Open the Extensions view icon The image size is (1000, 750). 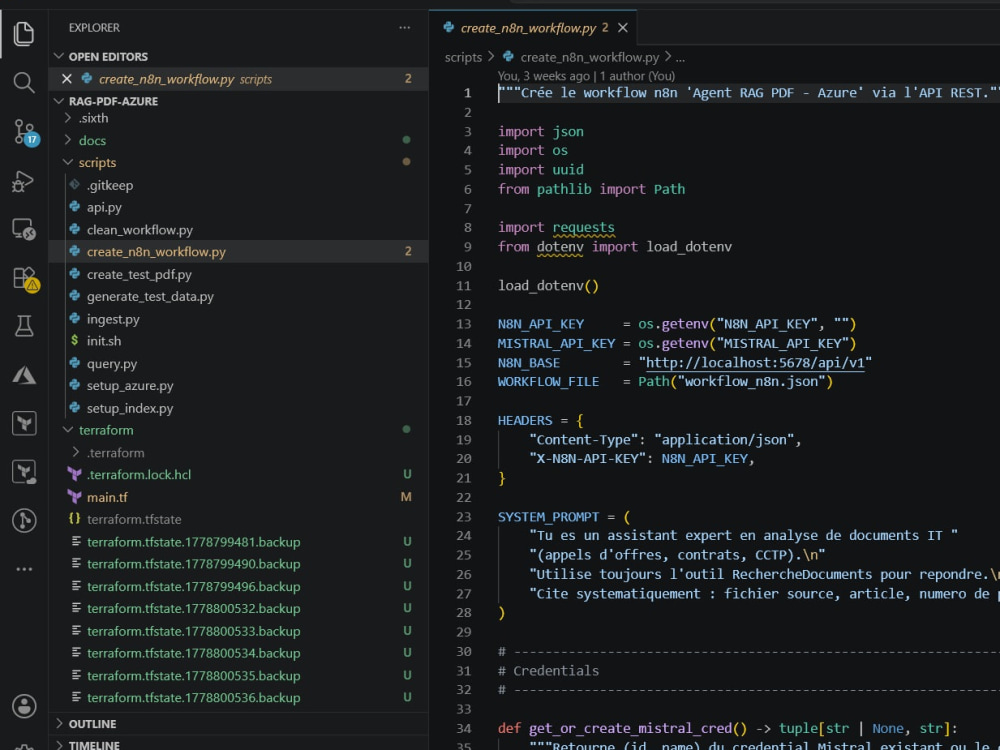click(25, 279)
